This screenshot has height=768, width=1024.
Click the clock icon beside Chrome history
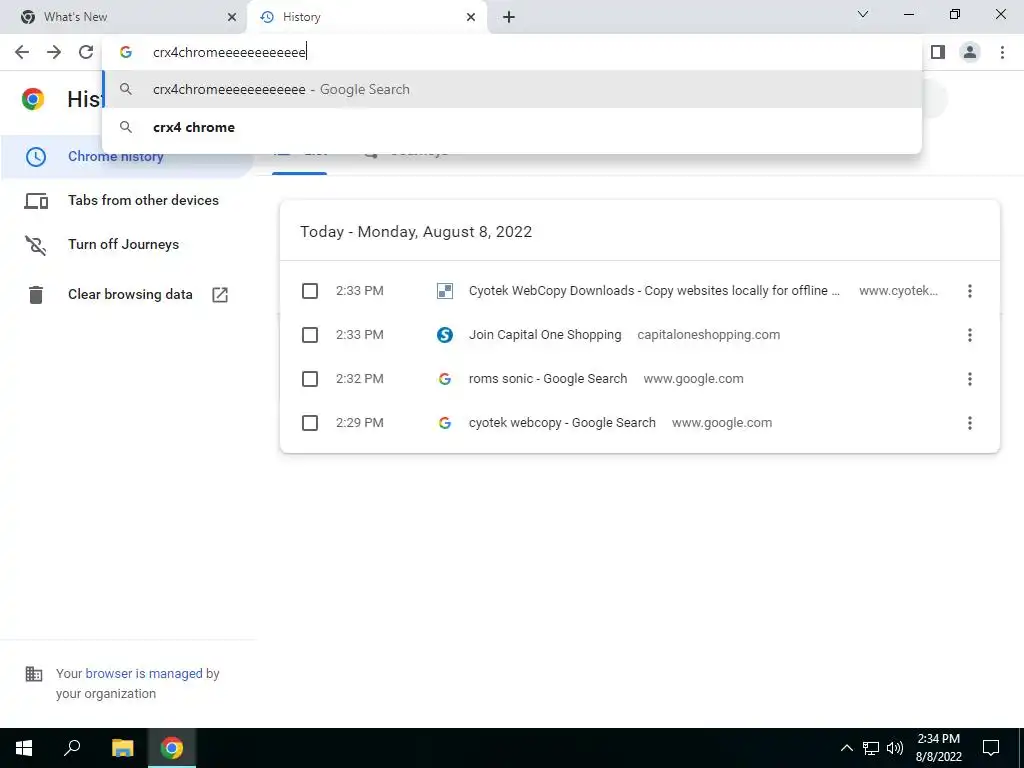[x=35, y=157]
